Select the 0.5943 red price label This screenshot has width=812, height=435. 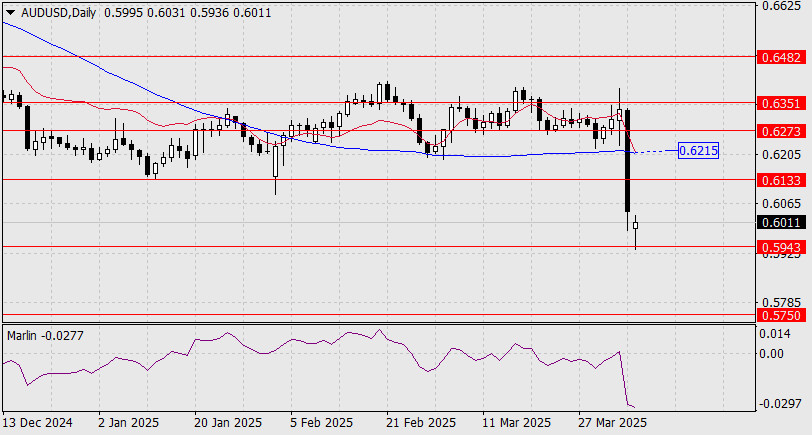781,248
